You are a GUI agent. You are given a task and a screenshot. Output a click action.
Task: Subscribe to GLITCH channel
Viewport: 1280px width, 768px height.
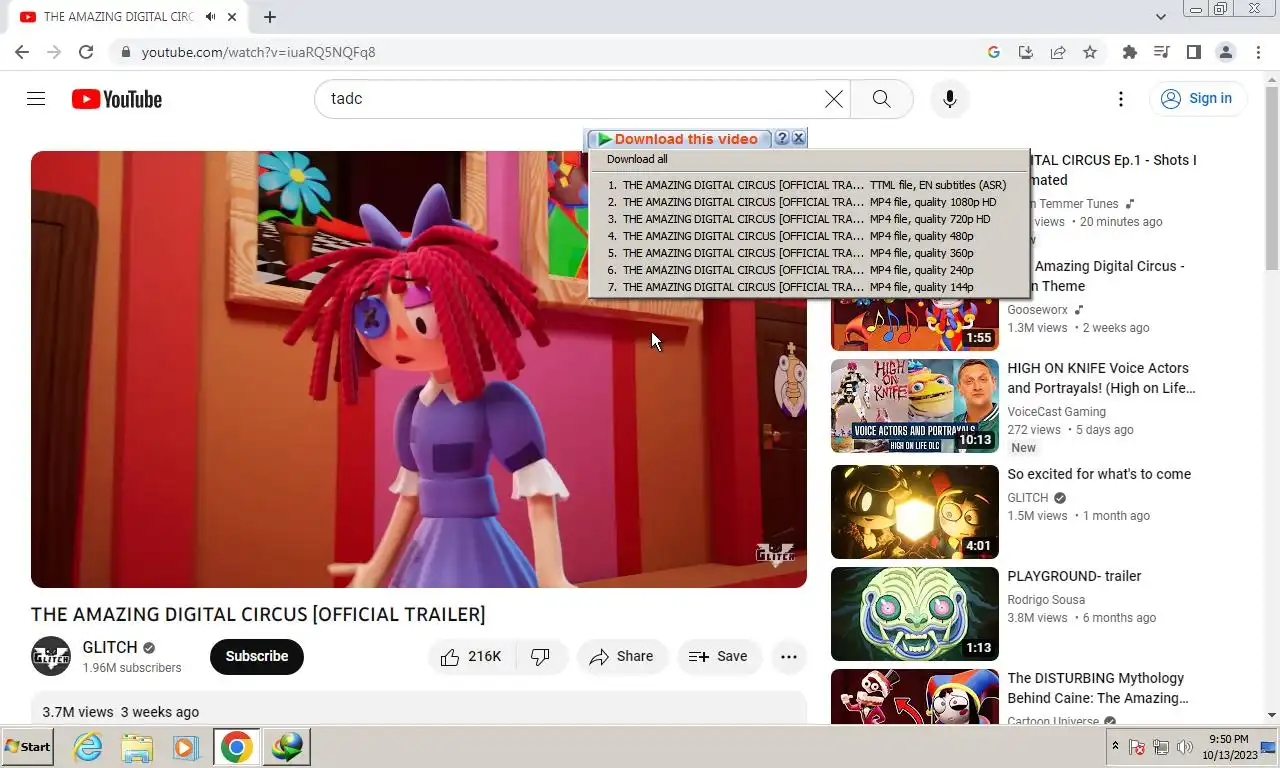[257, 656]
